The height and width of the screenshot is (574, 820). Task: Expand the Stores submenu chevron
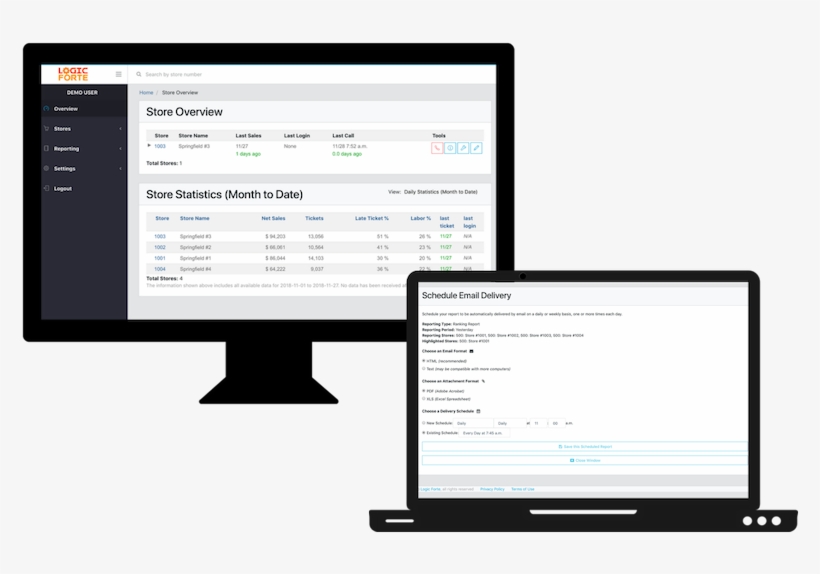pos(120,129)
